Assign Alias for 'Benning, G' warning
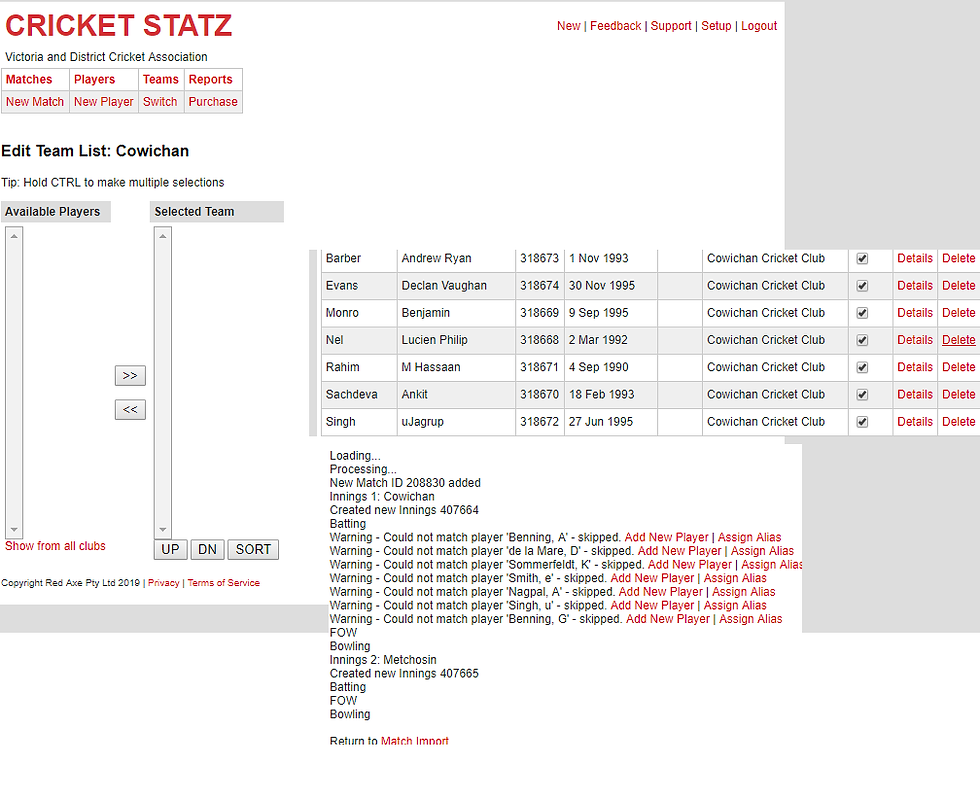 [x=751, y=619]
